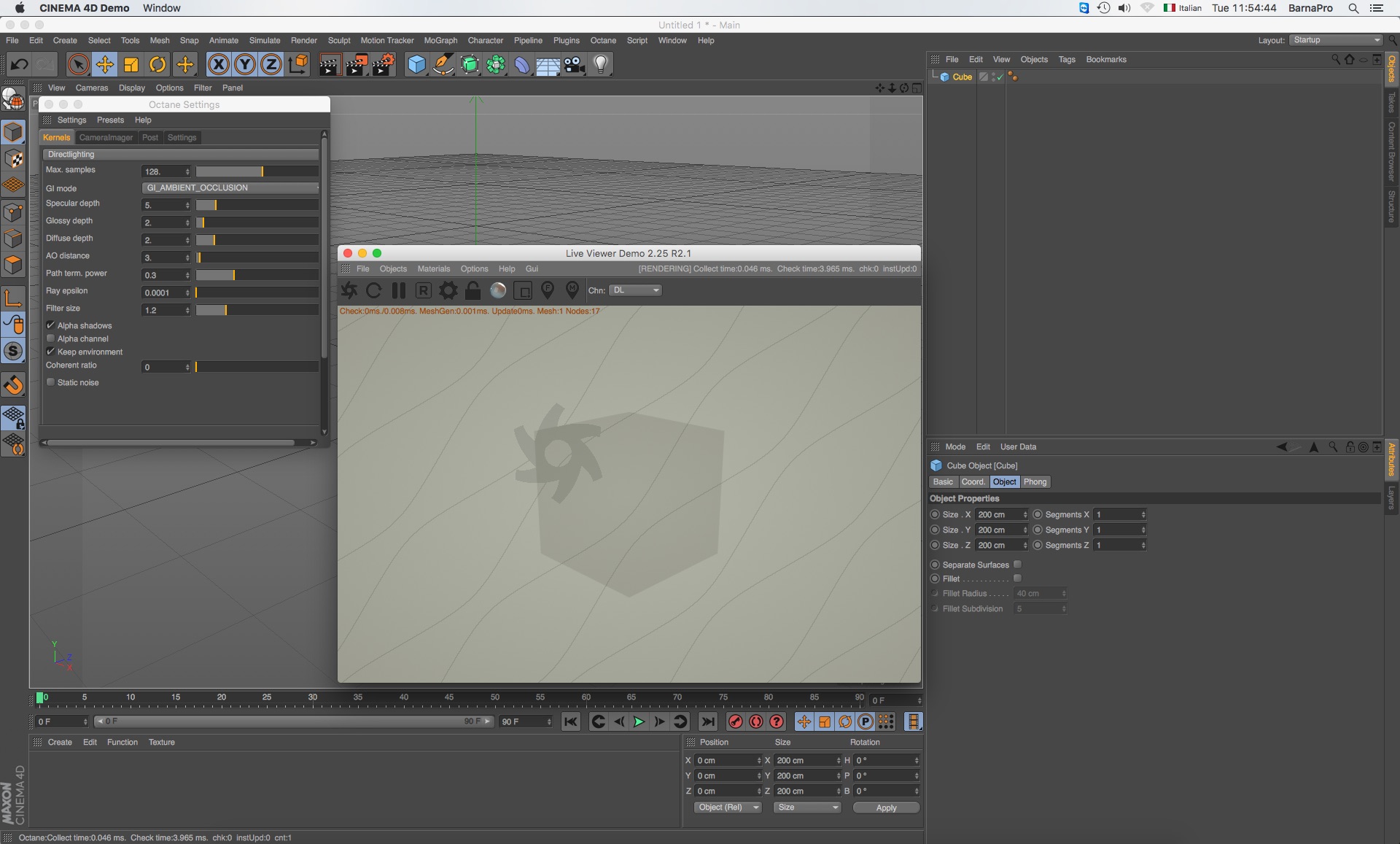1400x844 pixels.
Task: Click the Max. samples slider bar
Action: (257, 171)
